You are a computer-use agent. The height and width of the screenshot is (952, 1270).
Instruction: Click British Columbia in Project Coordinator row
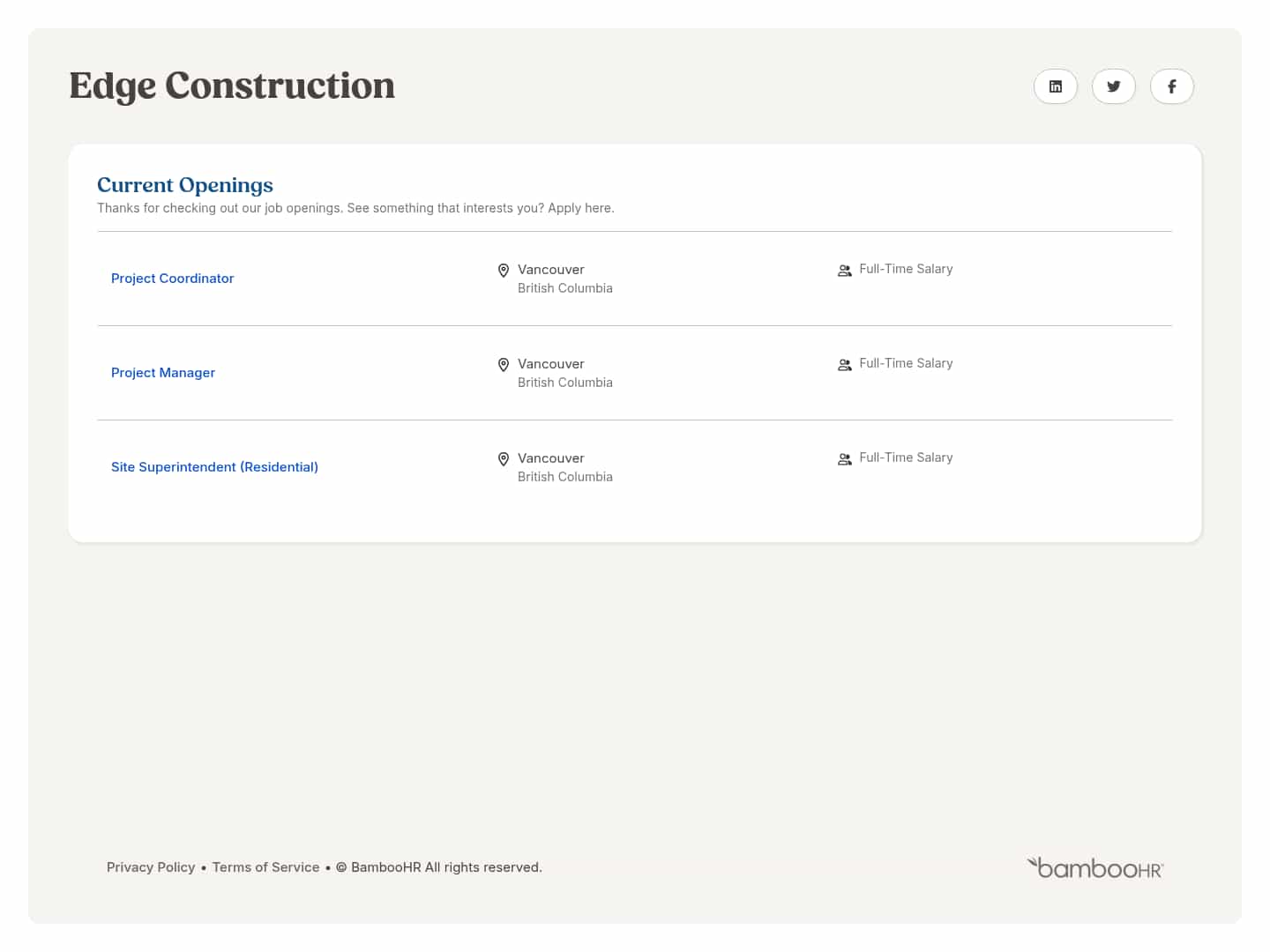click(x=565, y=288)
